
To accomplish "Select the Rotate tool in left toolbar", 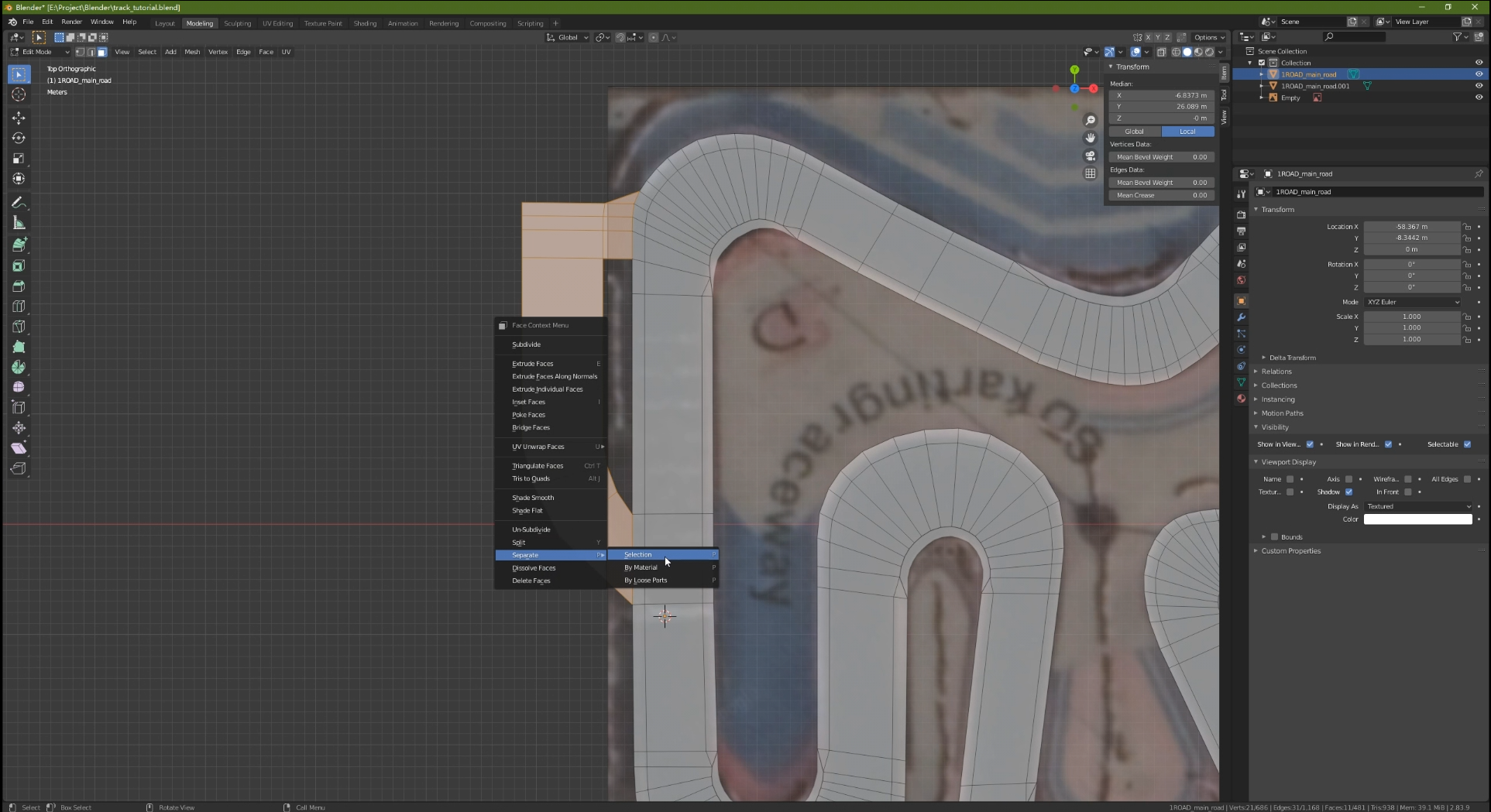I will pos(19,138).
